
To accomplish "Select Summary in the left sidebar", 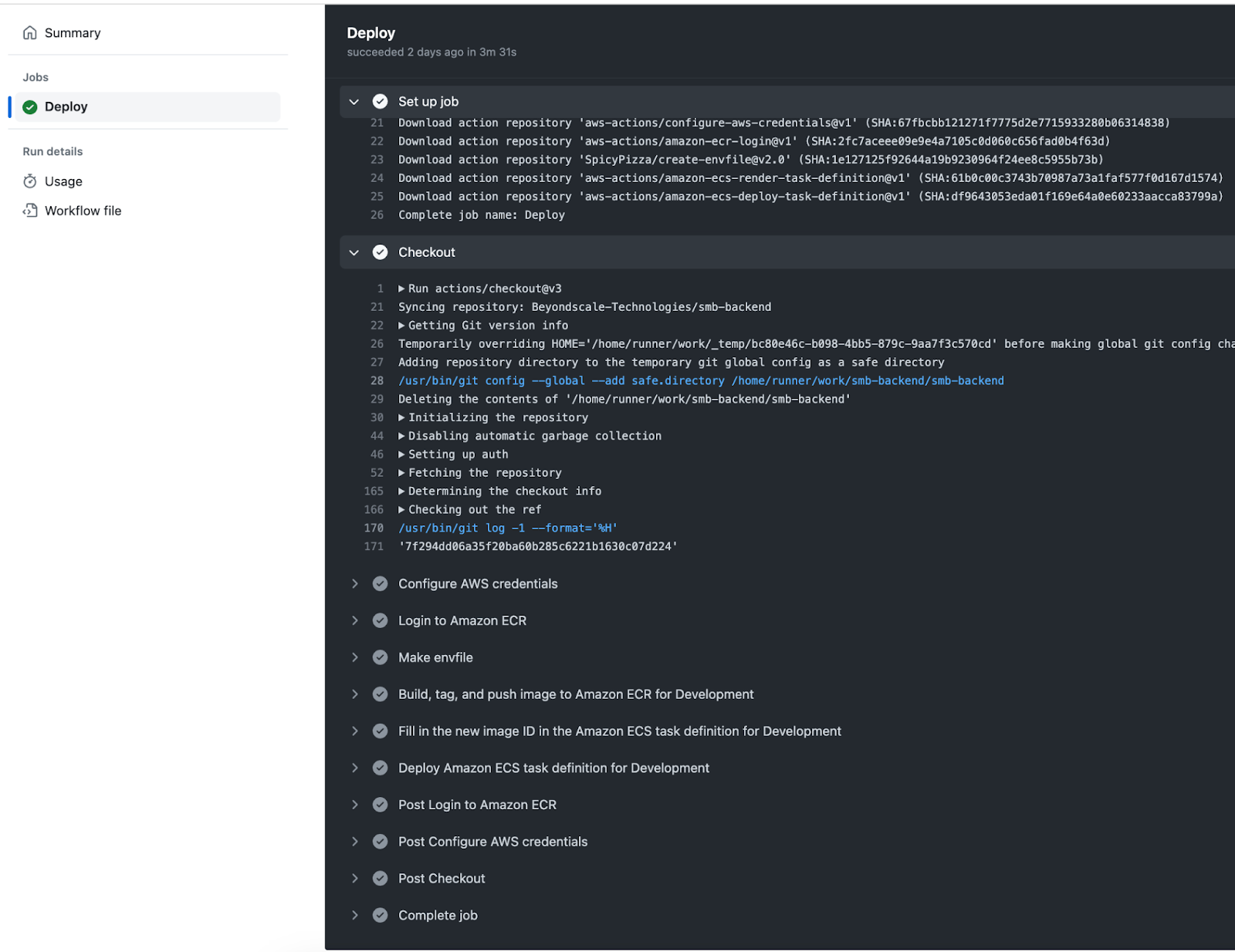I will point(72,32).
